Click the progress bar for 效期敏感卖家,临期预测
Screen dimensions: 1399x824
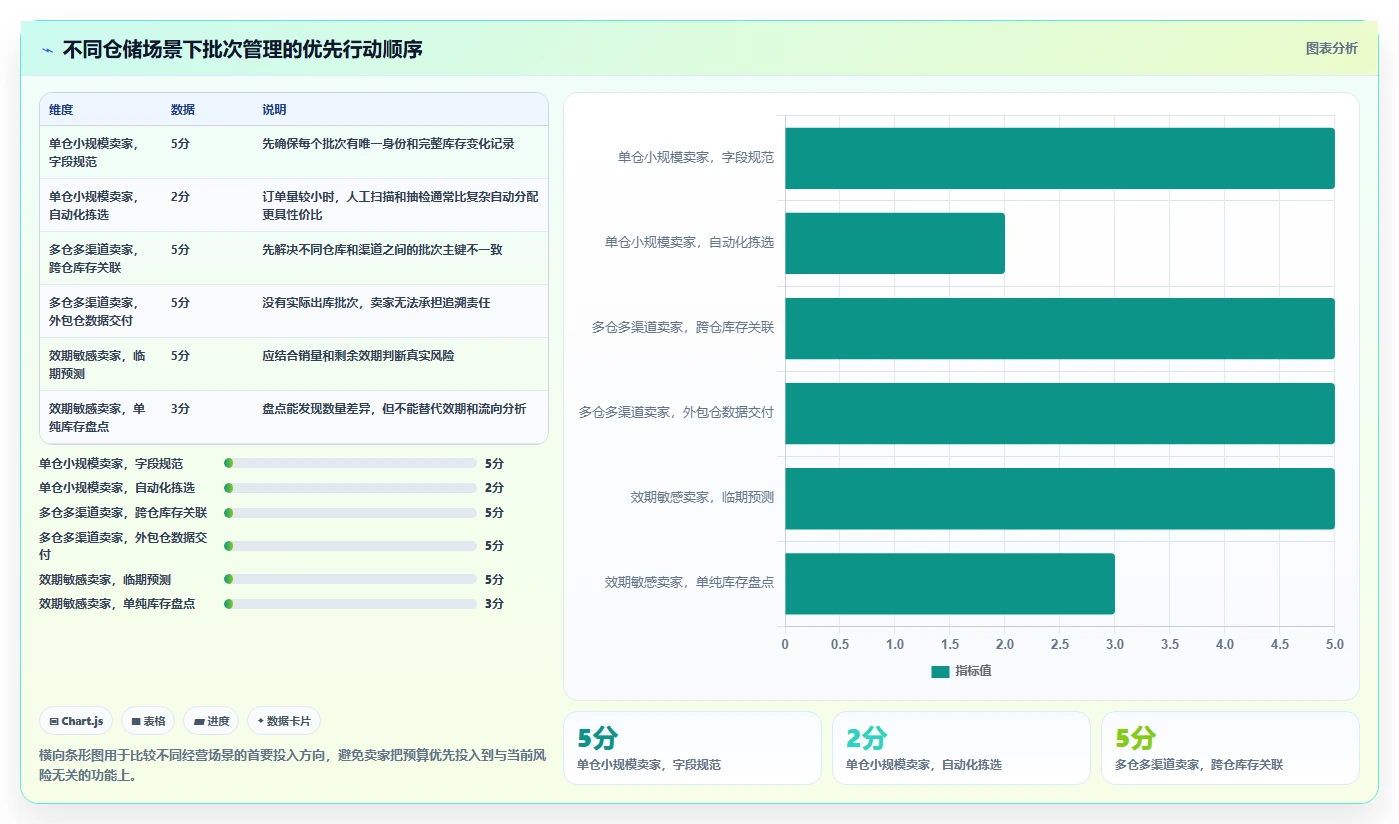(350, 579)
